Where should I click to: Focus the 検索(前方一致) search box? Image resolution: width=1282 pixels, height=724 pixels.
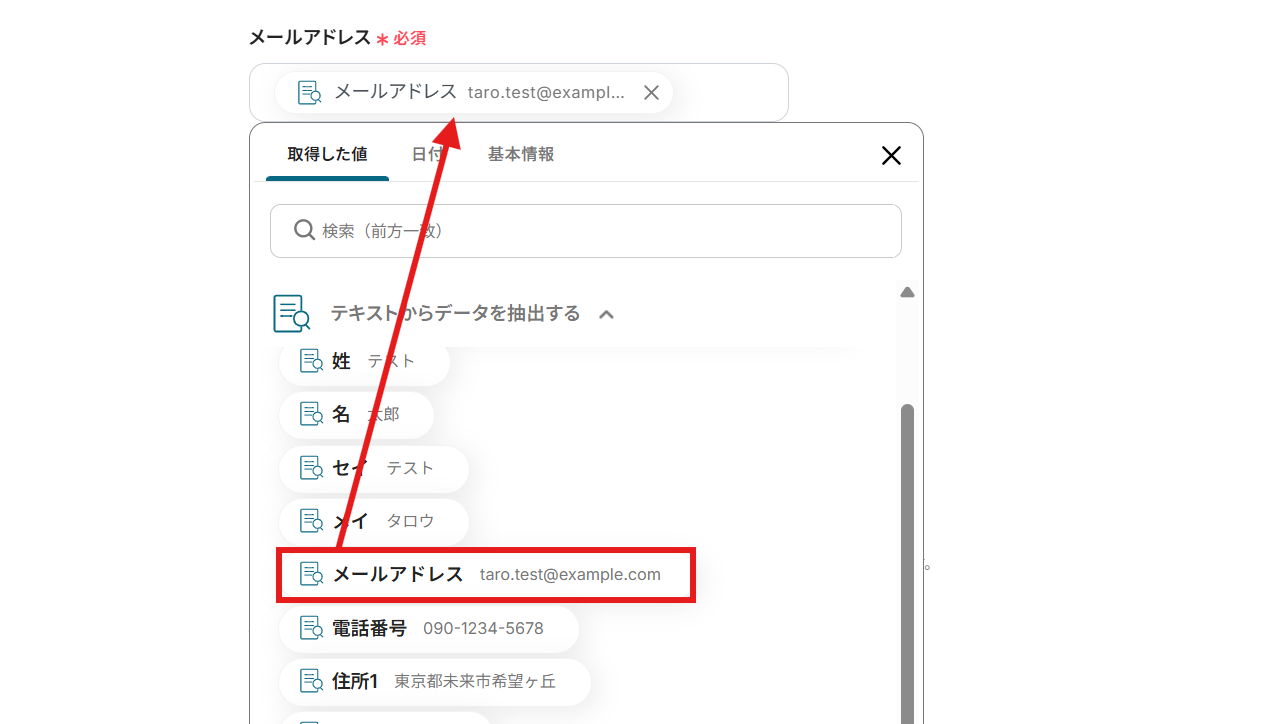(586, 231)
